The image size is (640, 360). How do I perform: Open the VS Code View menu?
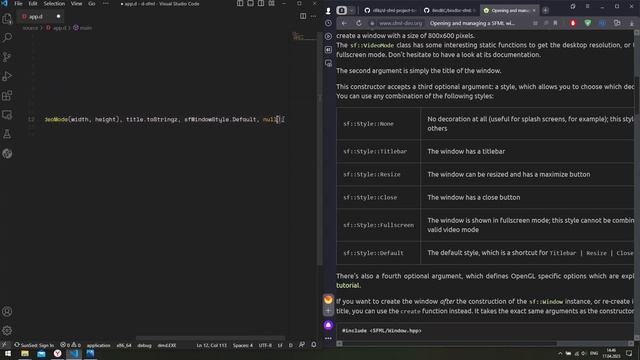point(76,4)
